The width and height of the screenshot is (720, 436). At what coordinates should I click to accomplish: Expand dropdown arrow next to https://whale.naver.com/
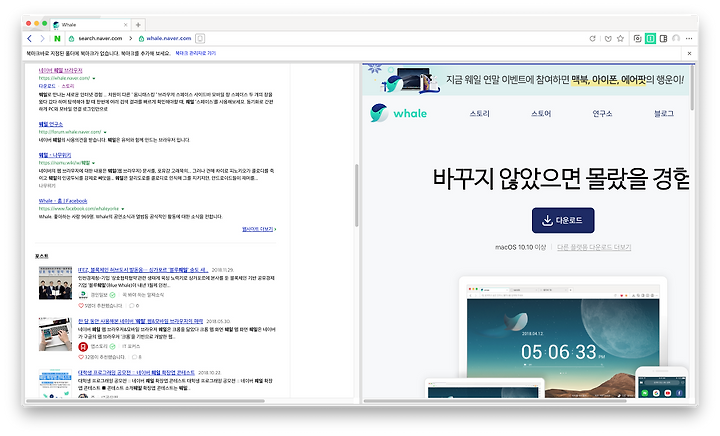point(94,78)
